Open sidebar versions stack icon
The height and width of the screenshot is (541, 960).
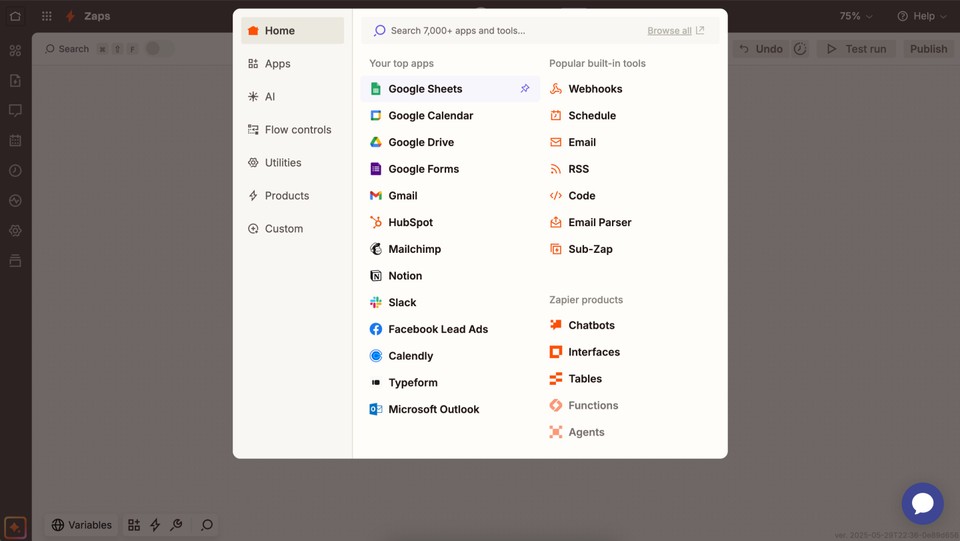pyautogui.click(x=15, y=261)
